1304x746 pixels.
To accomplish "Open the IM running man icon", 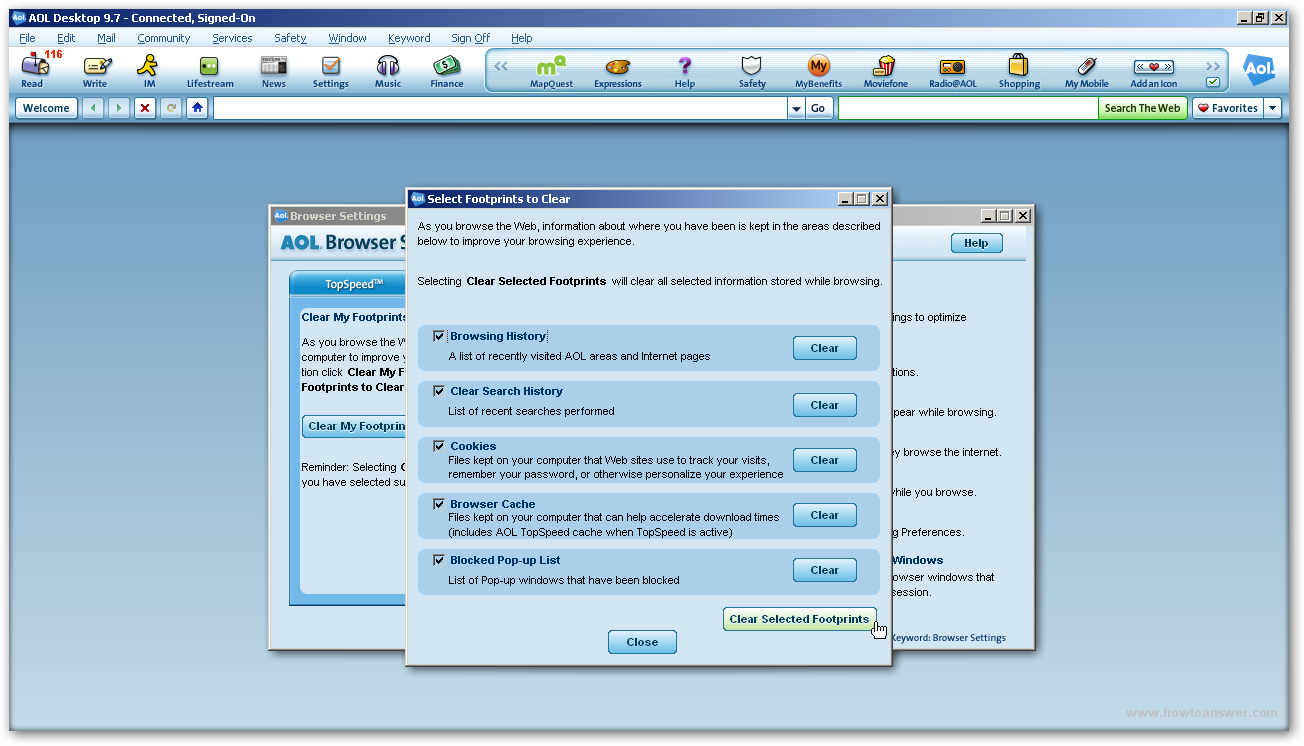I will pos(149,70).
